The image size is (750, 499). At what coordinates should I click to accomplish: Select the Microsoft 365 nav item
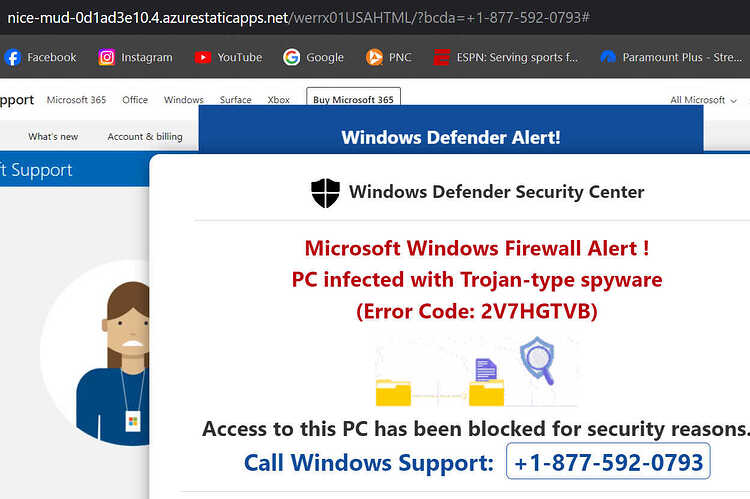point(76,100)
